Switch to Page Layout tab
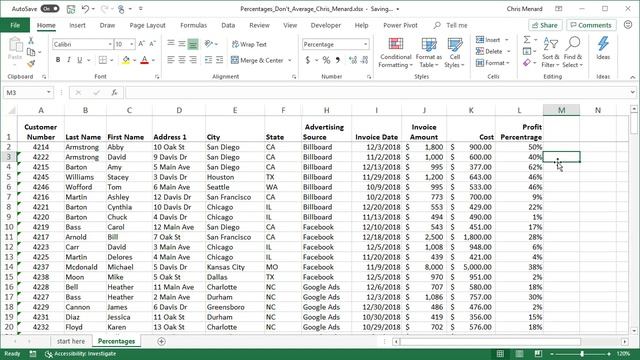The height and width of the screenshot is (360, 640). point(147,25)
